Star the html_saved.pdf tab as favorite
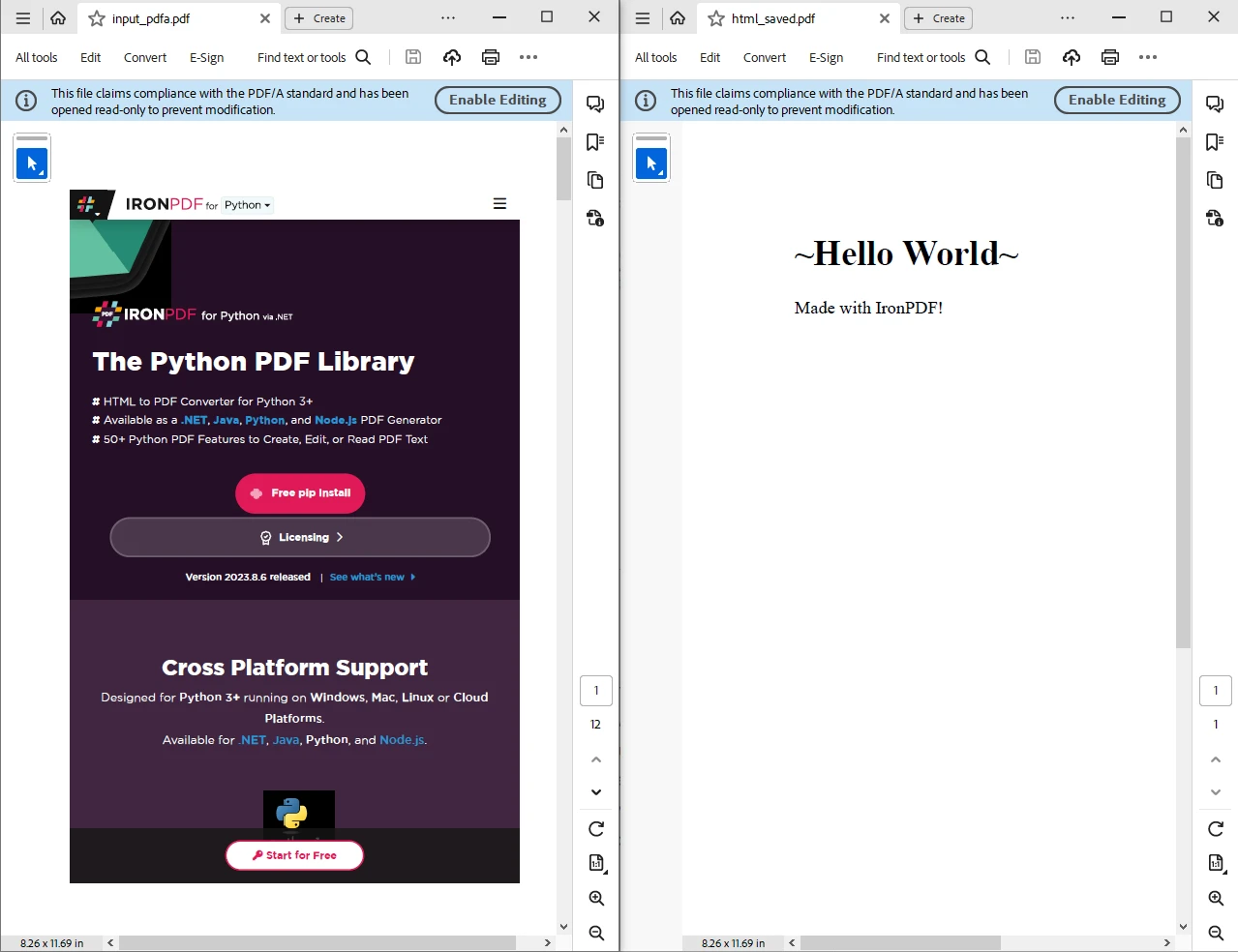 point(716,18)
